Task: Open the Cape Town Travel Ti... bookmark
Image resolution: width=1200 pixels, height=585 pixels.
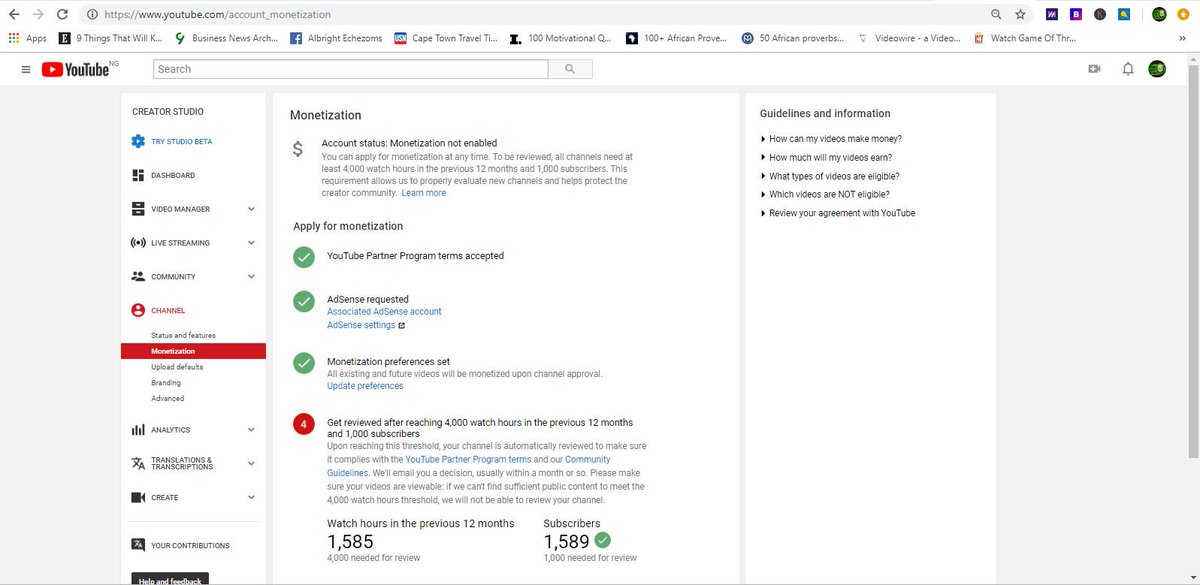Action: point(446,38)
